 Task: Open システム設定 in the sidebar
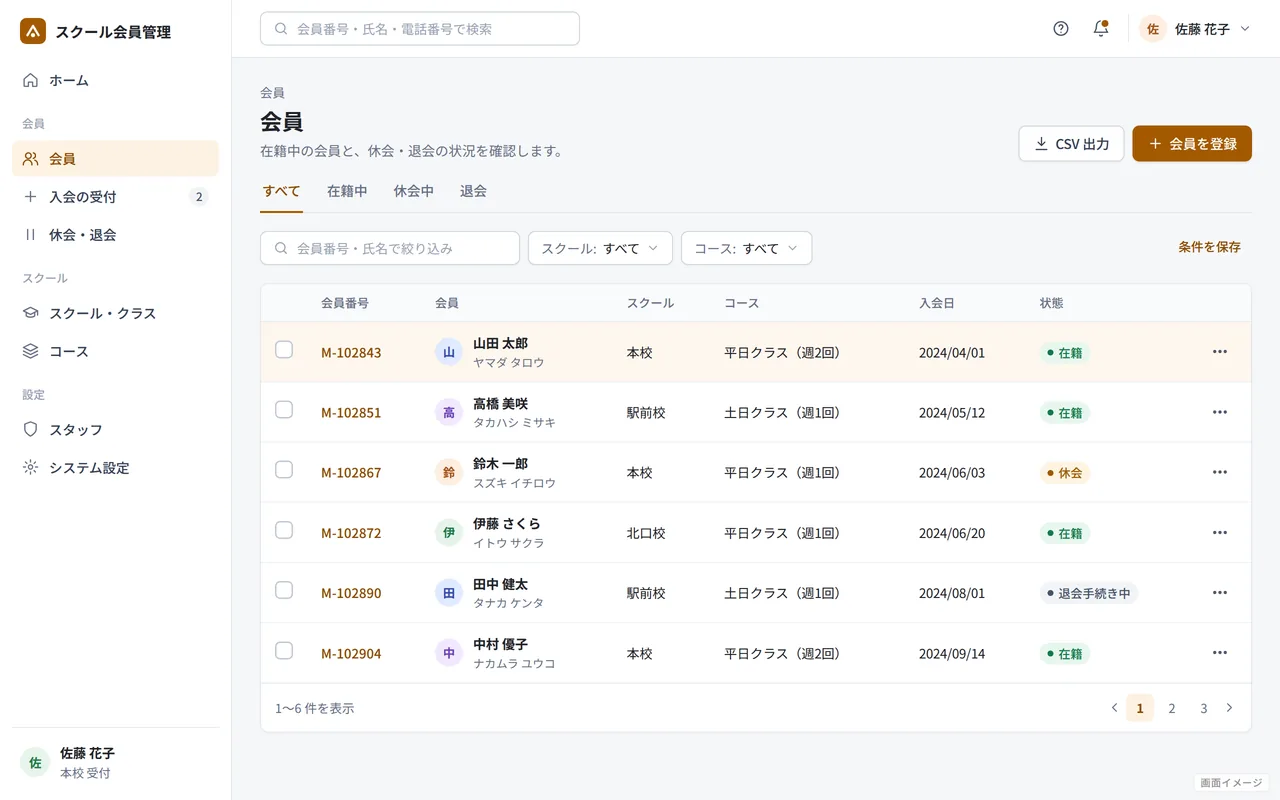click(x=115, y=468)
